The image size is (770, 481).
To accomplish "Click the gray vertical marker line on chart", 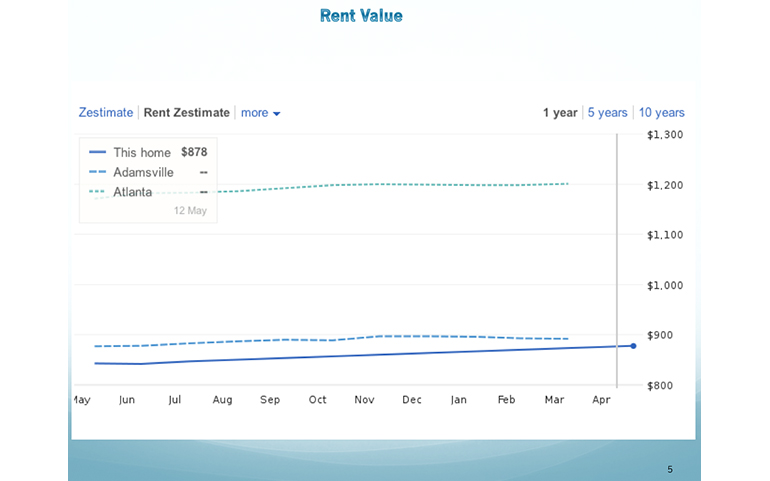I will [617, 260].
